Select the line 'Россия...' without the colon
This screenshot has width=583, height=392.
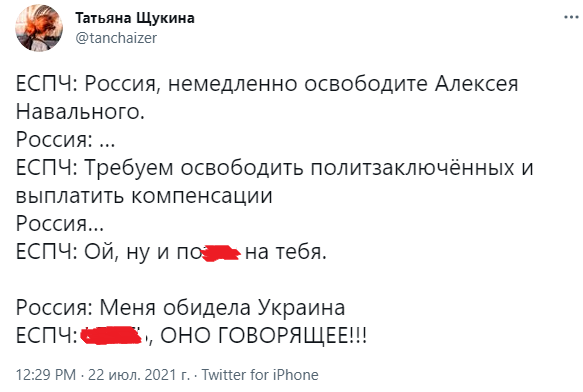(x=59, y=224)
